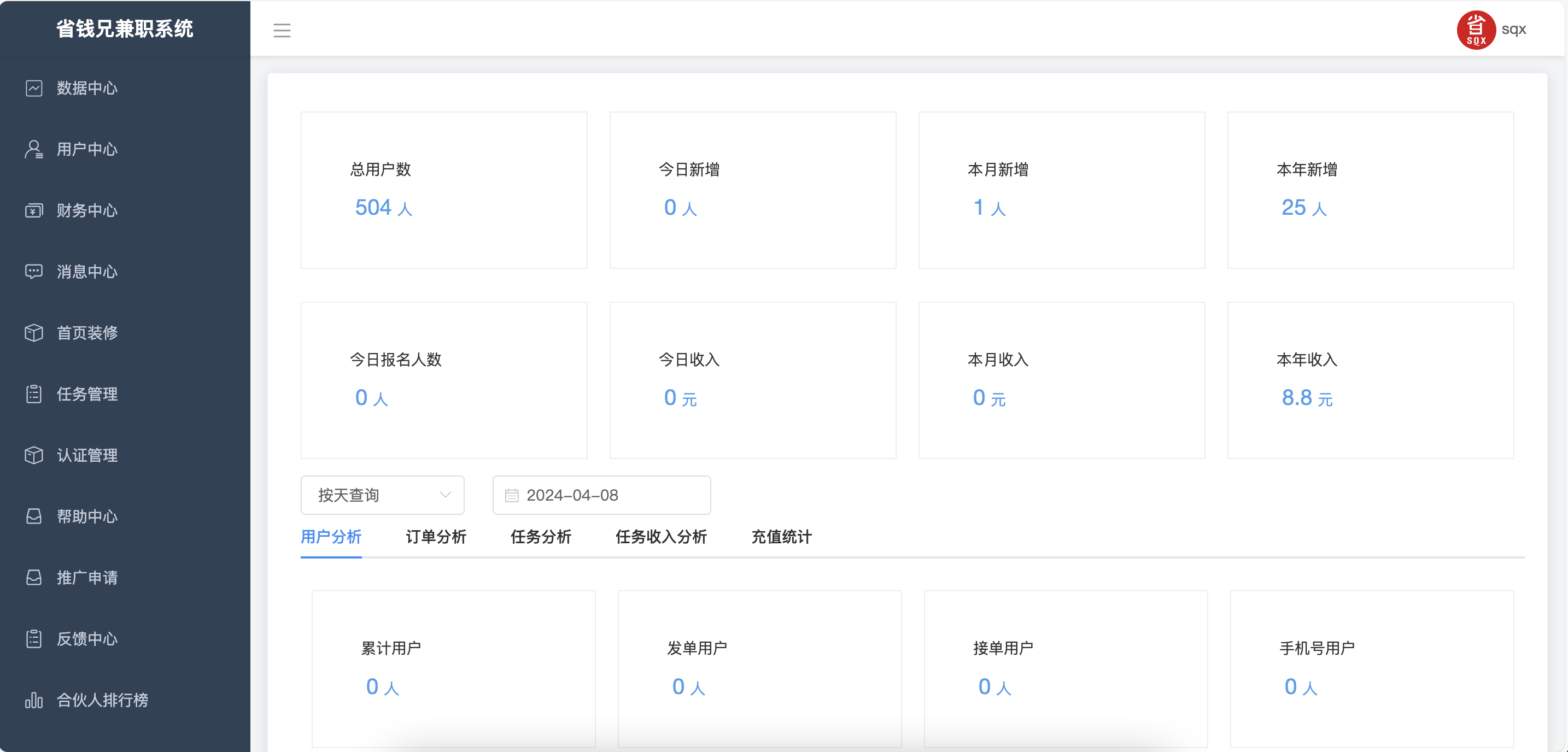Expand the 按天查询 dropdown
The image size is (1568, 752).
382,495
